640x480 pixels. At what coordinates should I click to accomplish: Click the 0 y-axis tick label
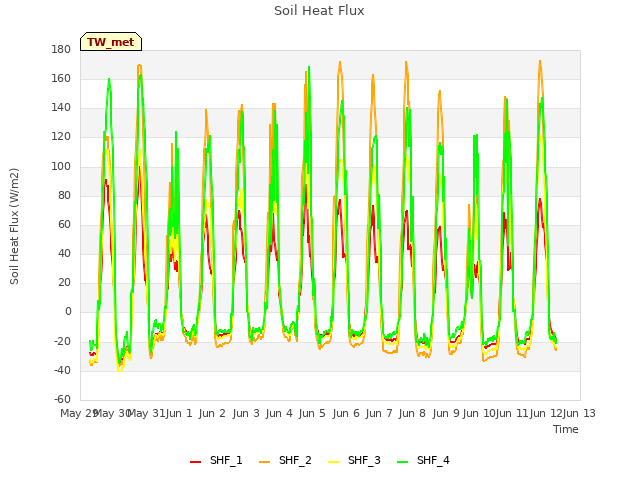(x=68, y=312)
